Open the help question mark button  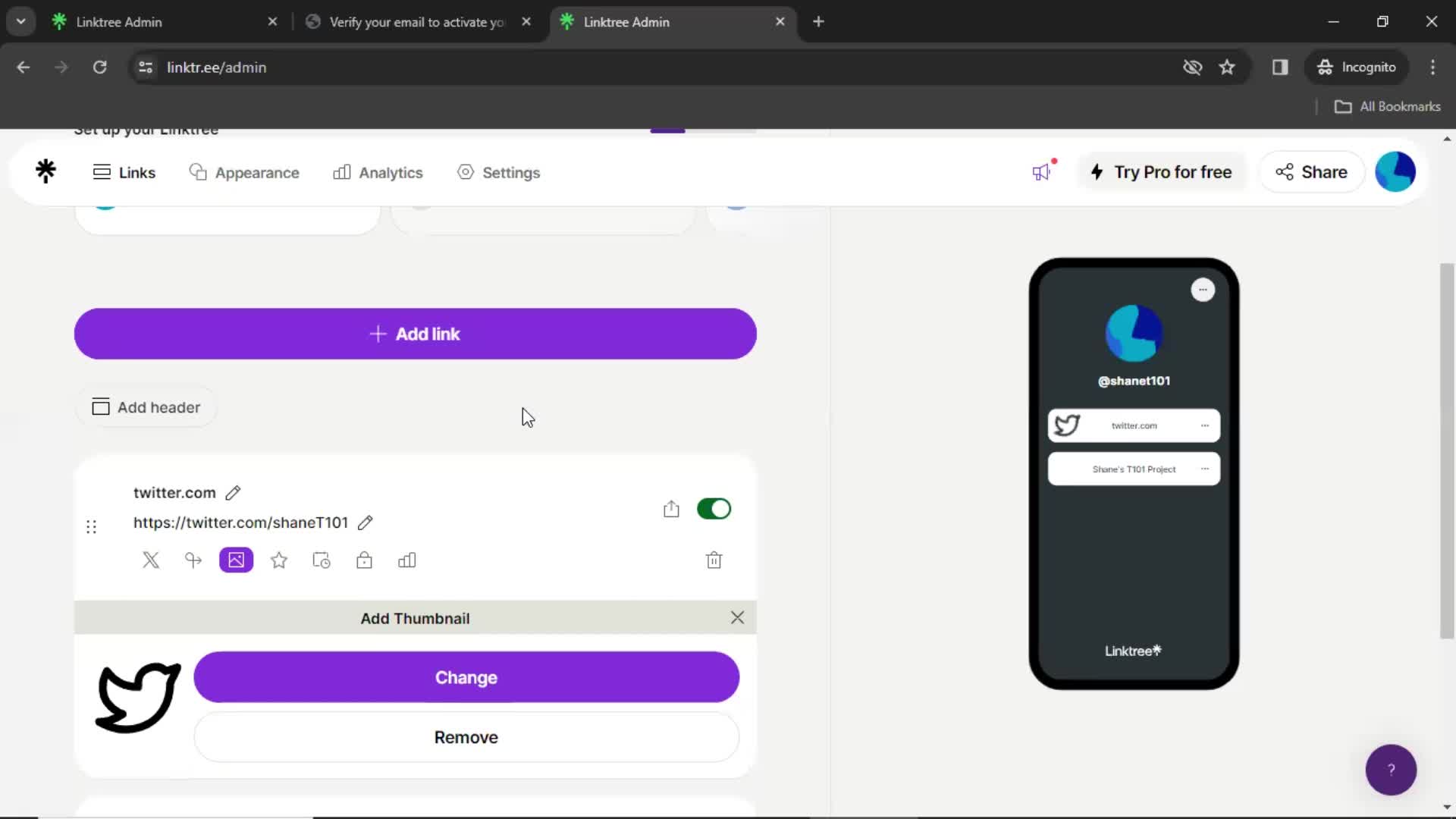[1391, 770]
